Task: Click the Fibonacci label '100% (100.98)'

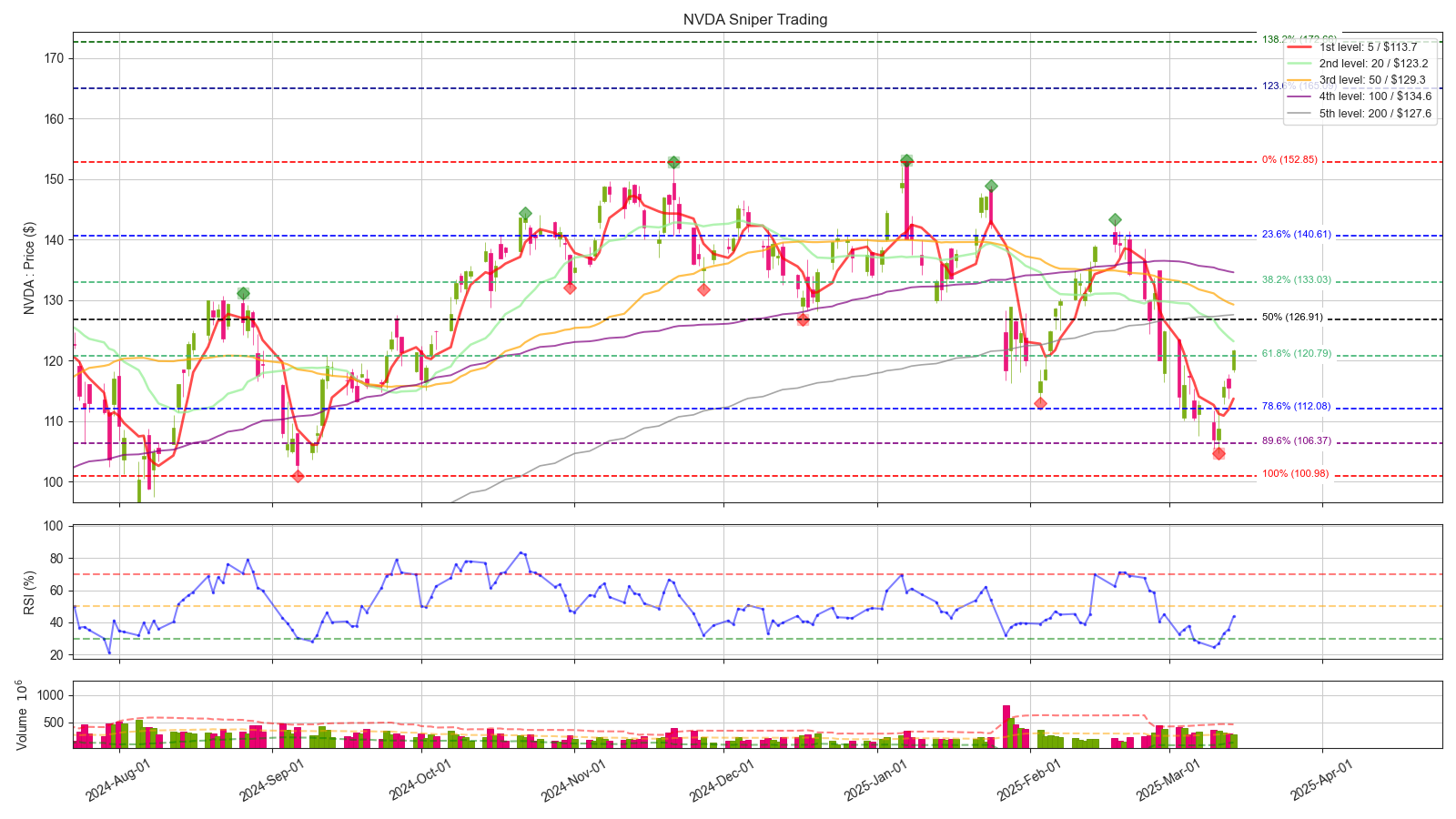Action: (1296, 474)
